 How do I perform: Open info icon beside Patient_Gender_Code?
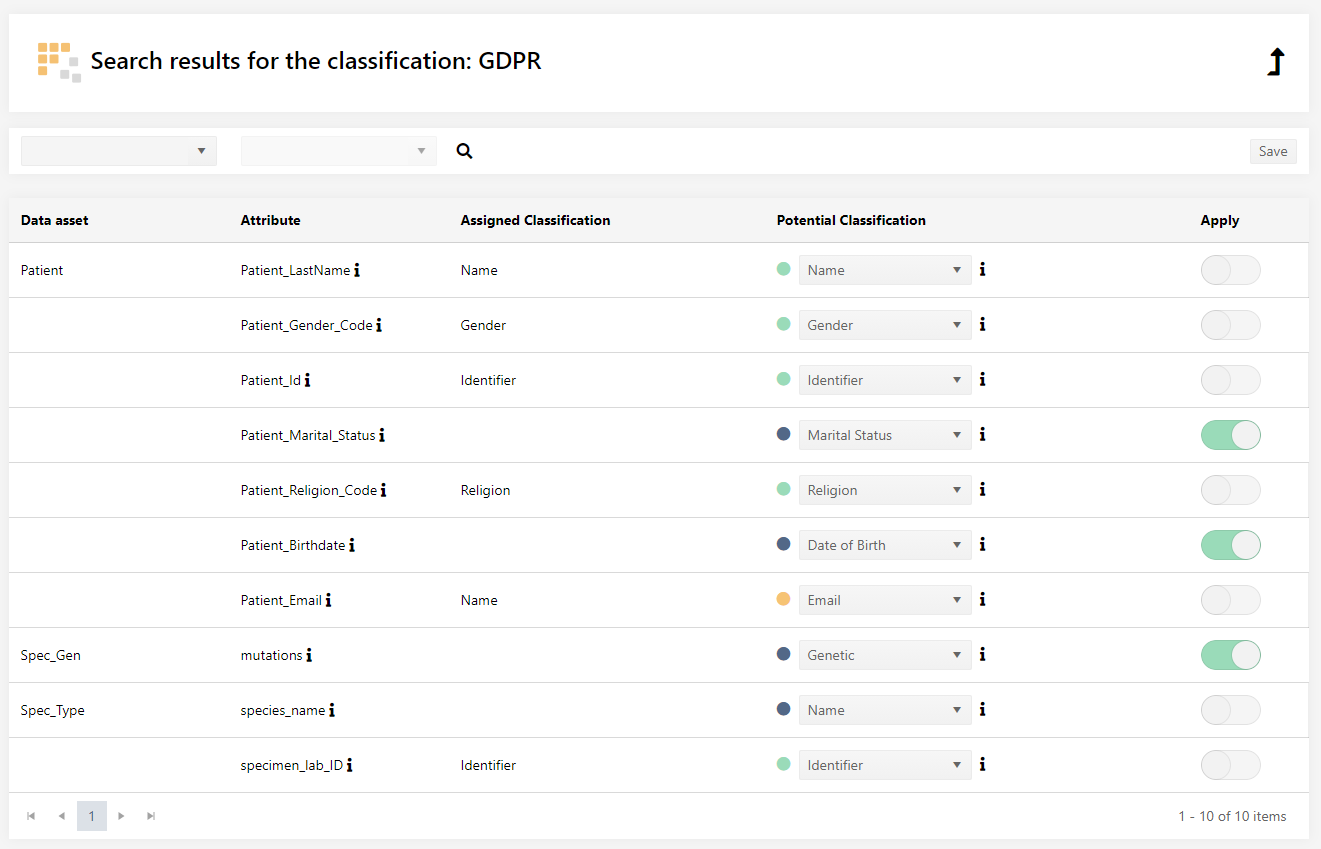(379, 325)
